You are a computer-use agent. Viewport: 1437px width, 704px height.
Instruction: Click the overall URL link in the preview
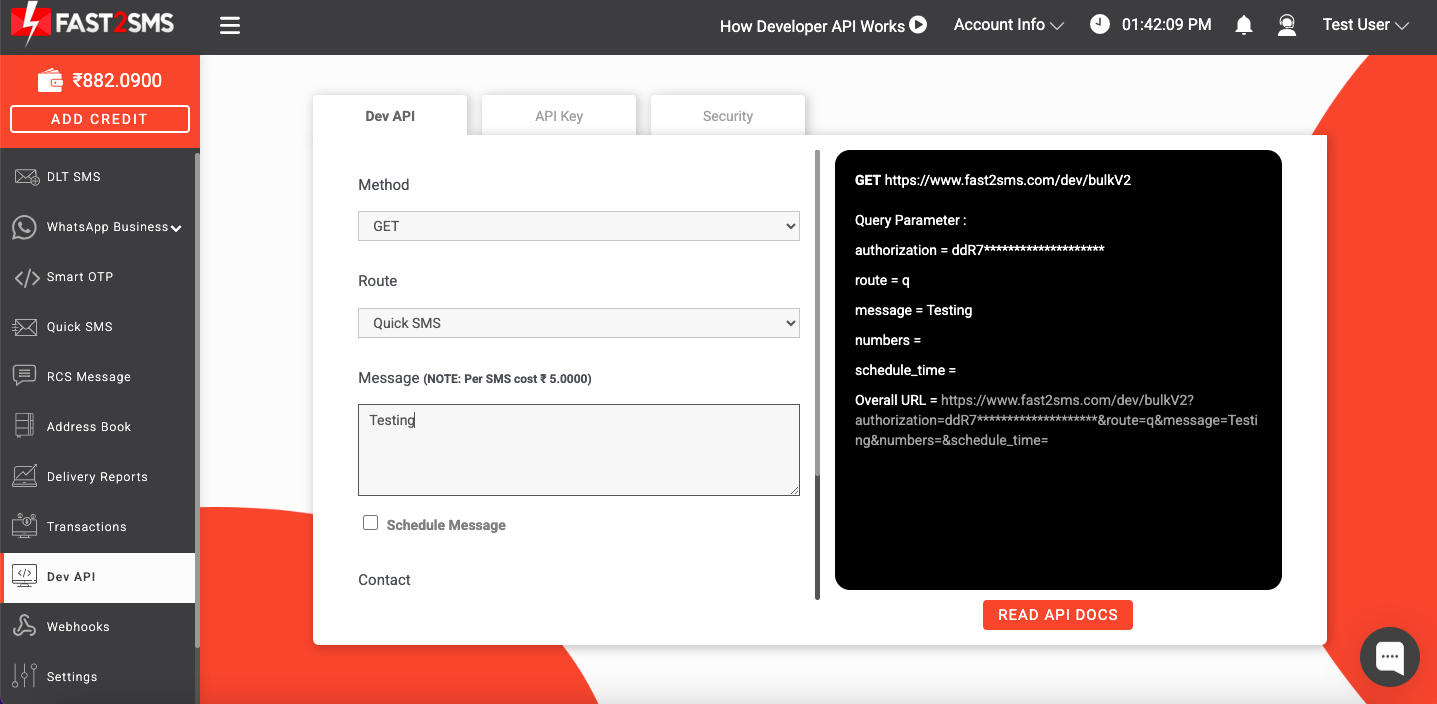(1056, 420)
